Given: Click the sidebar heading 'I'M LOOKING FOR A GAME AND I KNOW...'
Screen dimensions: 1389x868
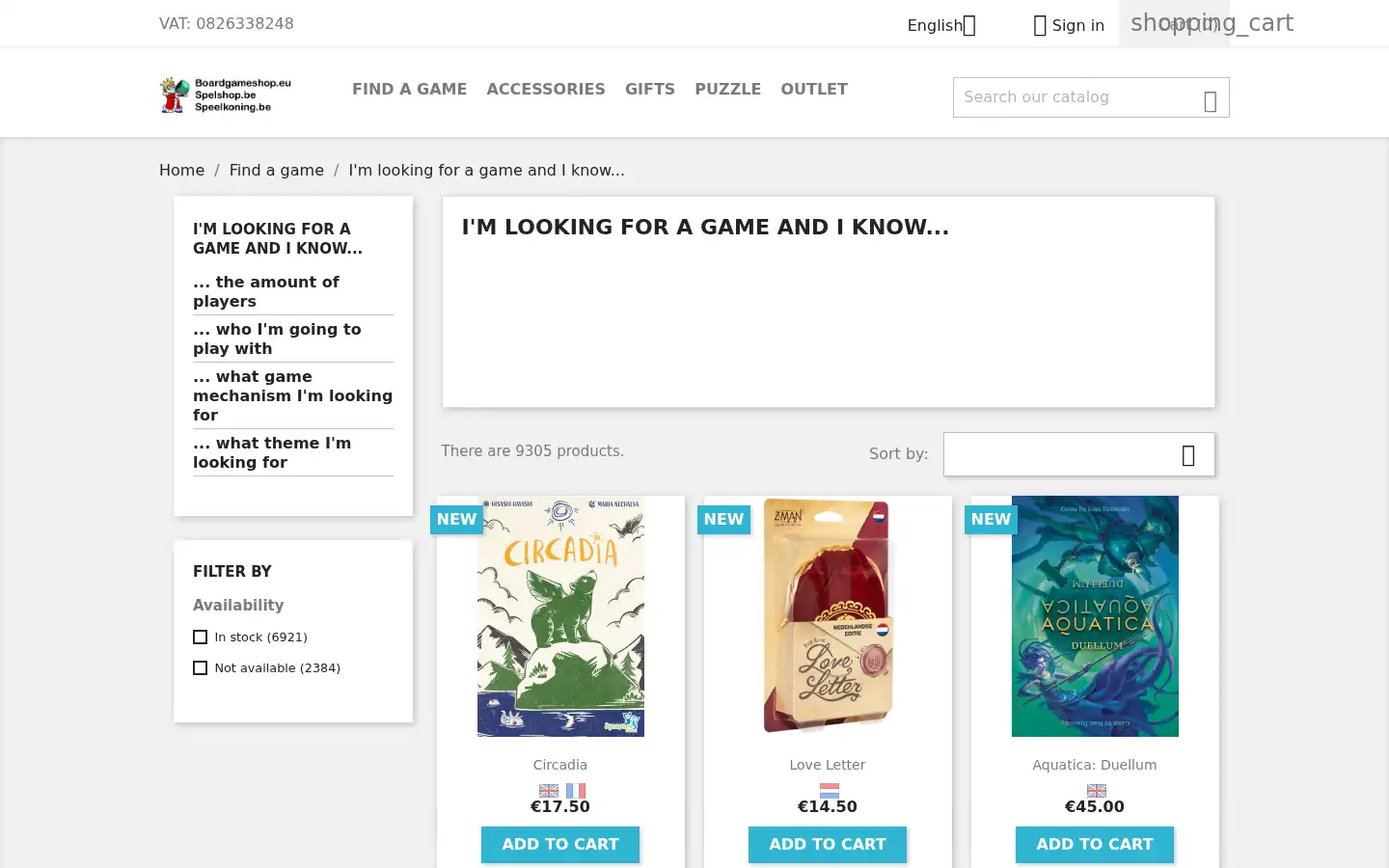Looking at the screenshot, I should (x=278, y=238).
